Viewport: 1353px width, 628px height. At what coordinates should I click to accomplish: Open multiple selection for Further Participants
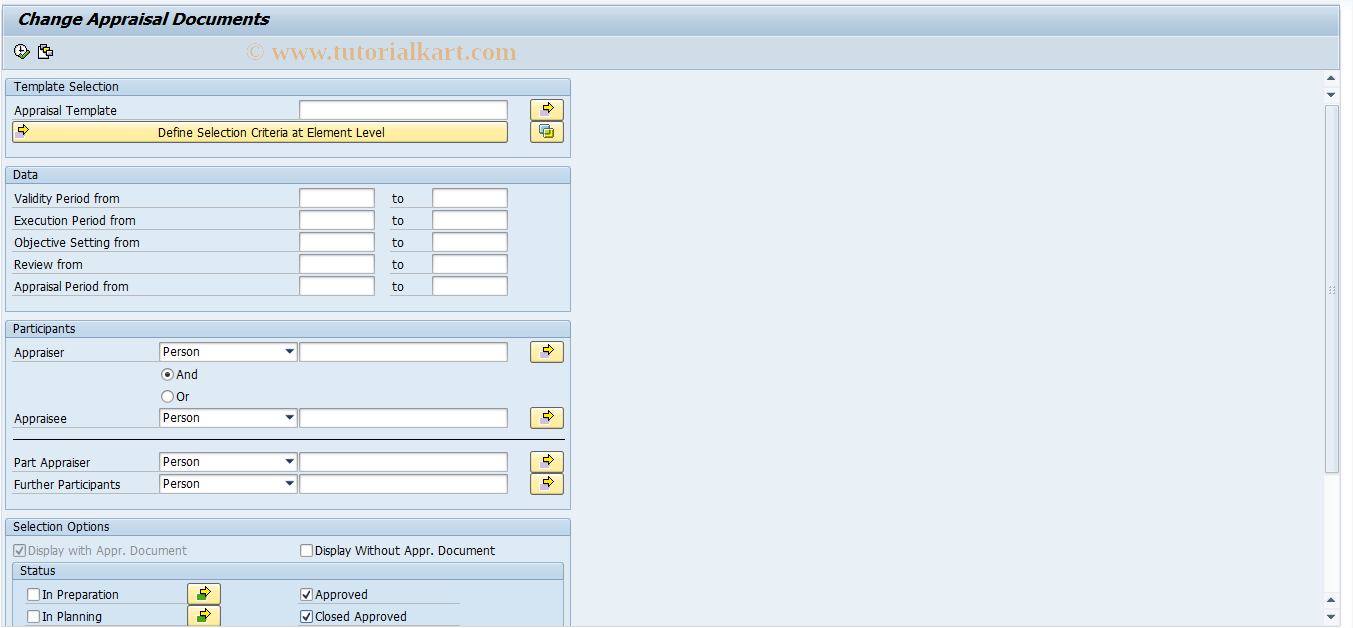[x=546, y=483]
